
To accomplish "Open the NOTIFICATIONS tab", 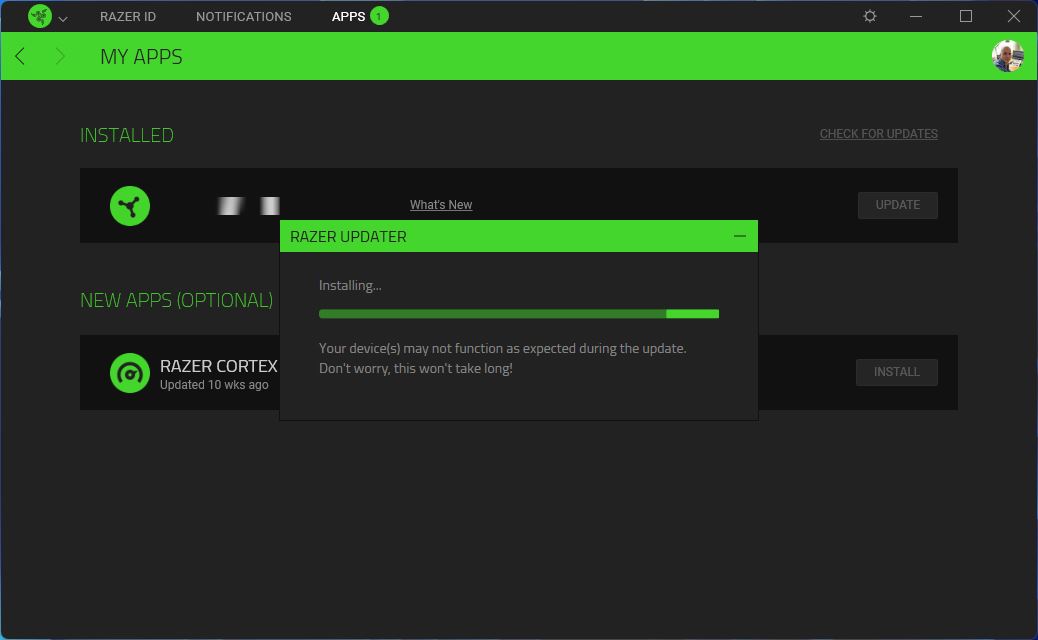I will tap(244, 17).
